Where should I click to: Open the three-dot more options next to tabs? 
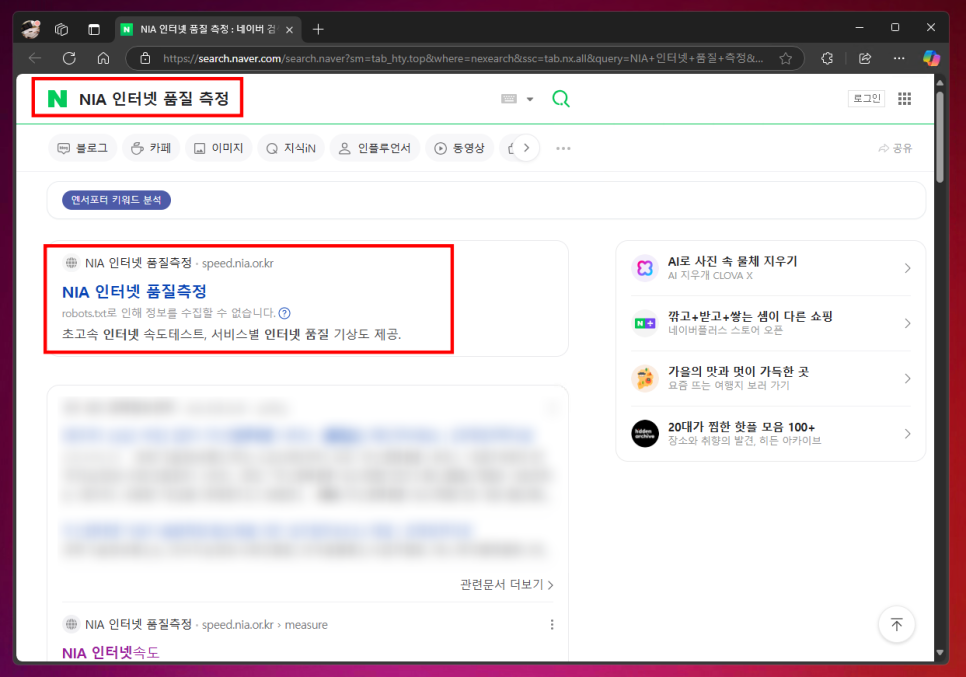(x=563, y=148)
